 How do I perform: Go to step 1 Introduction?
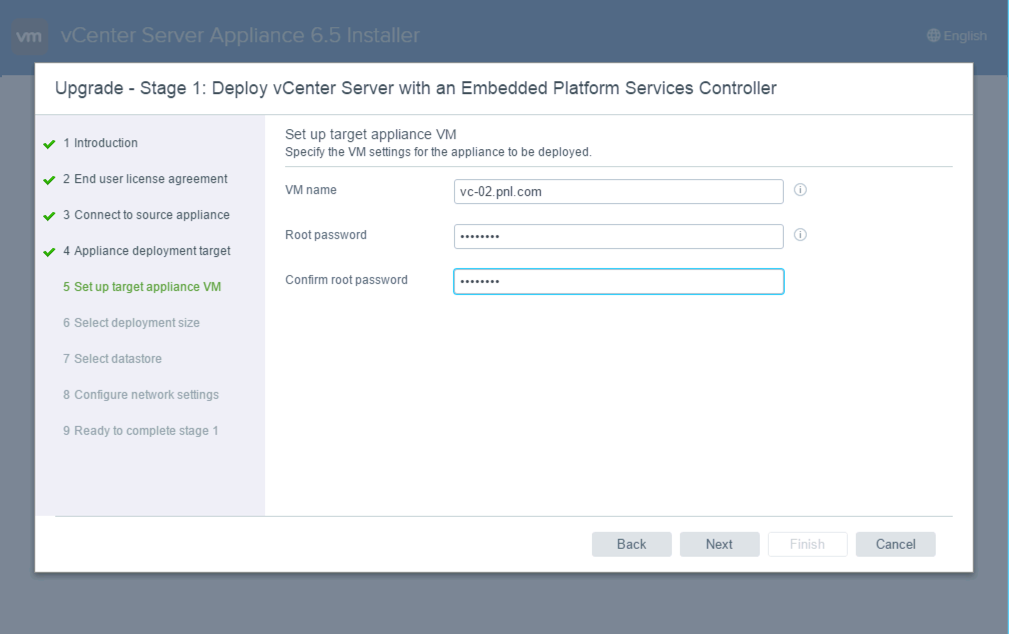100,143
